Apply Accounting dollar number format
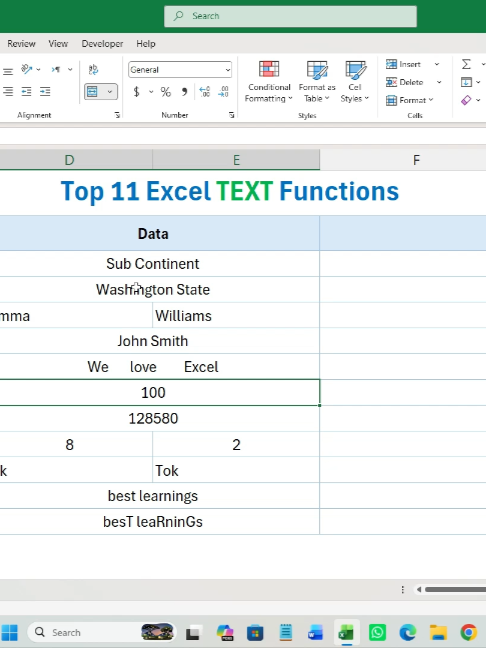The width and height of the screenshot is (486, 648). [136, 92]
